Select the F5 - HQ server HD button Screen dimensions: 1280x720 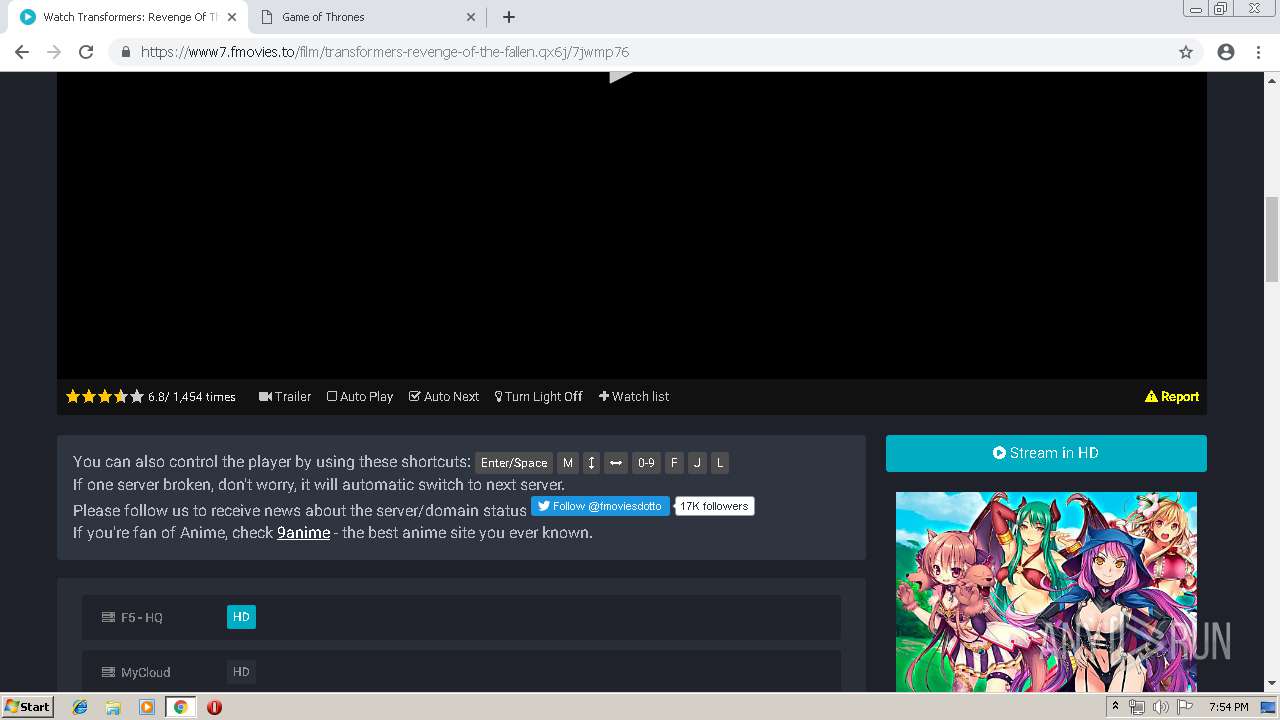tap(241, 618)
